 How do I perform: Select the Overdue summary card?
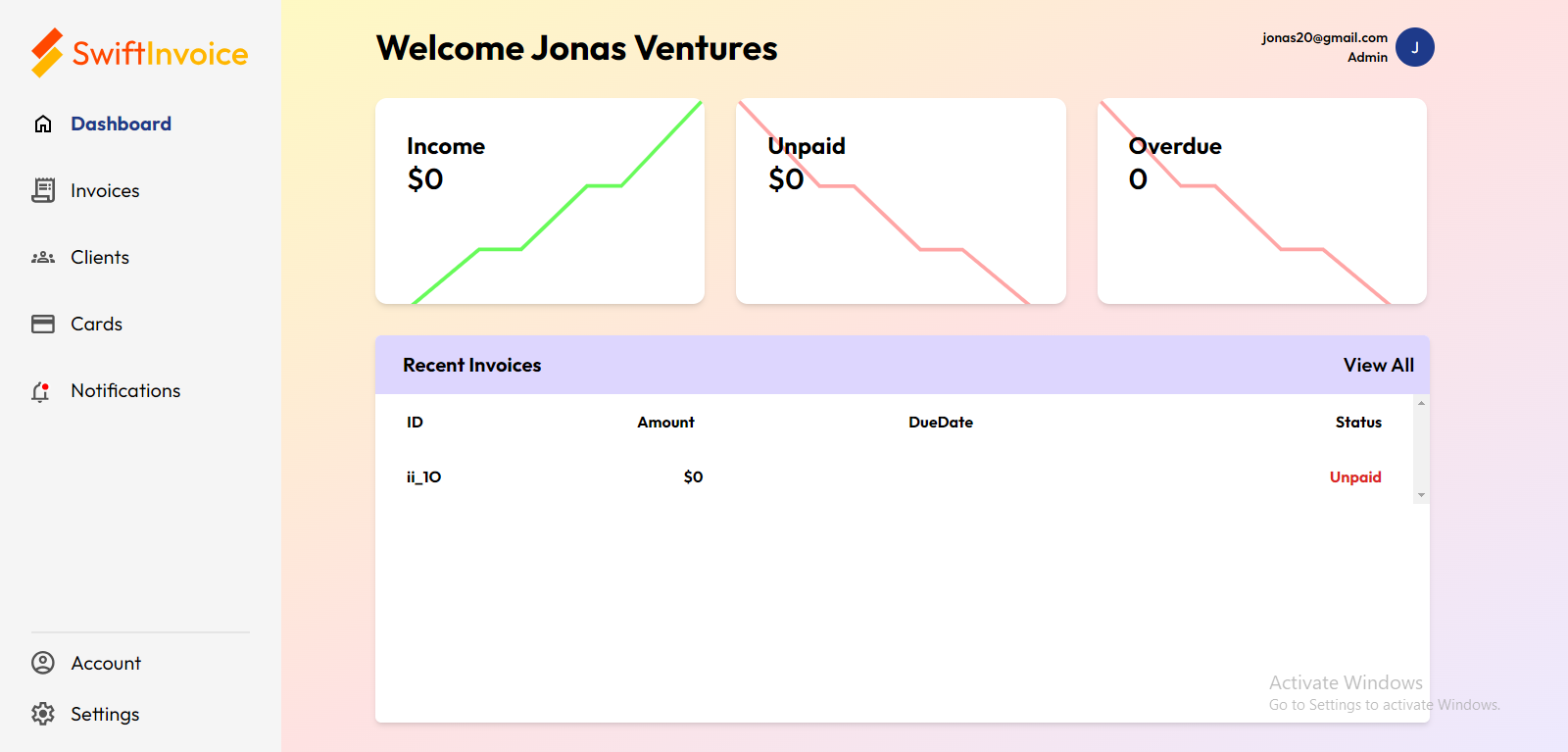coord(1261,201)
